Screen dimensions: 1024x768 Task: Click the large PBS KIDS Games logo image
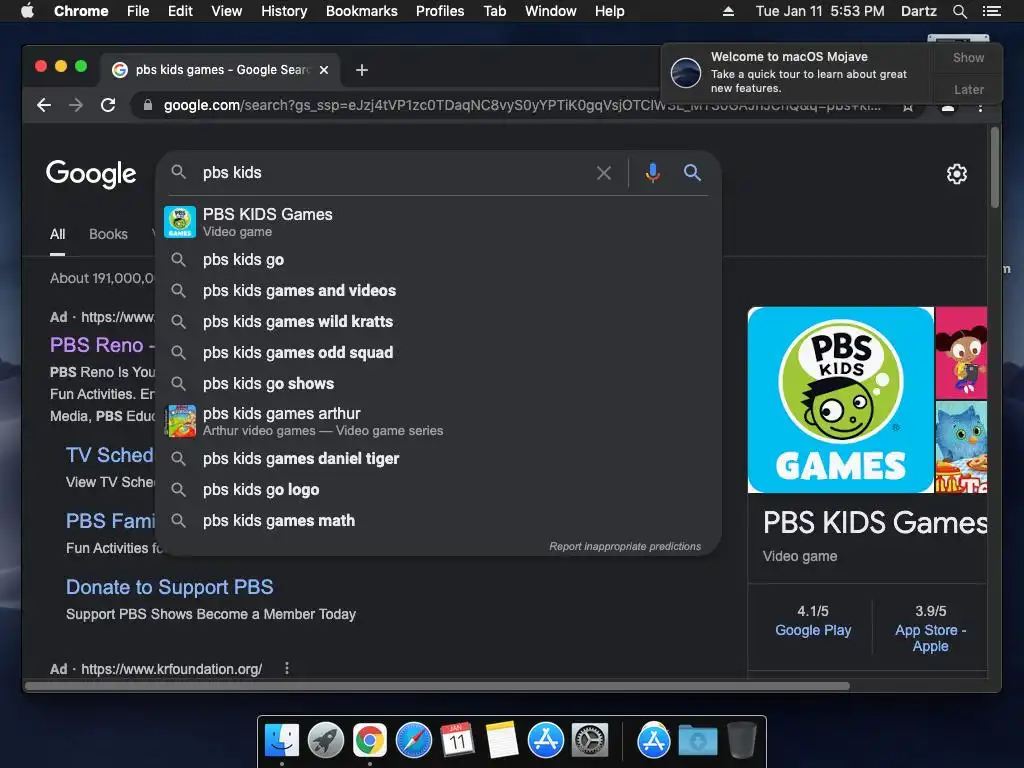(x=840, y=400)
